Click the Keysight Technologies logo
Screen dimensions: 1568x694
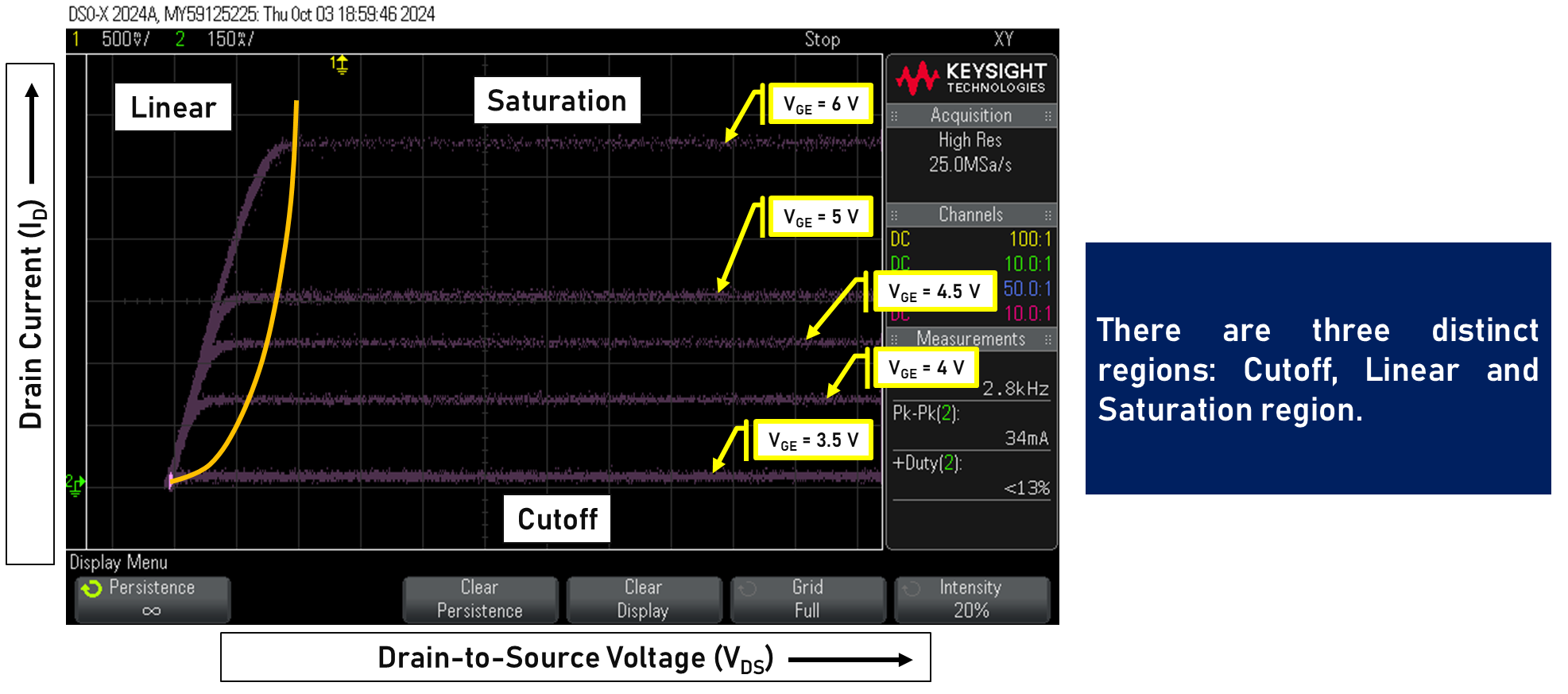[x=971, y=78]
